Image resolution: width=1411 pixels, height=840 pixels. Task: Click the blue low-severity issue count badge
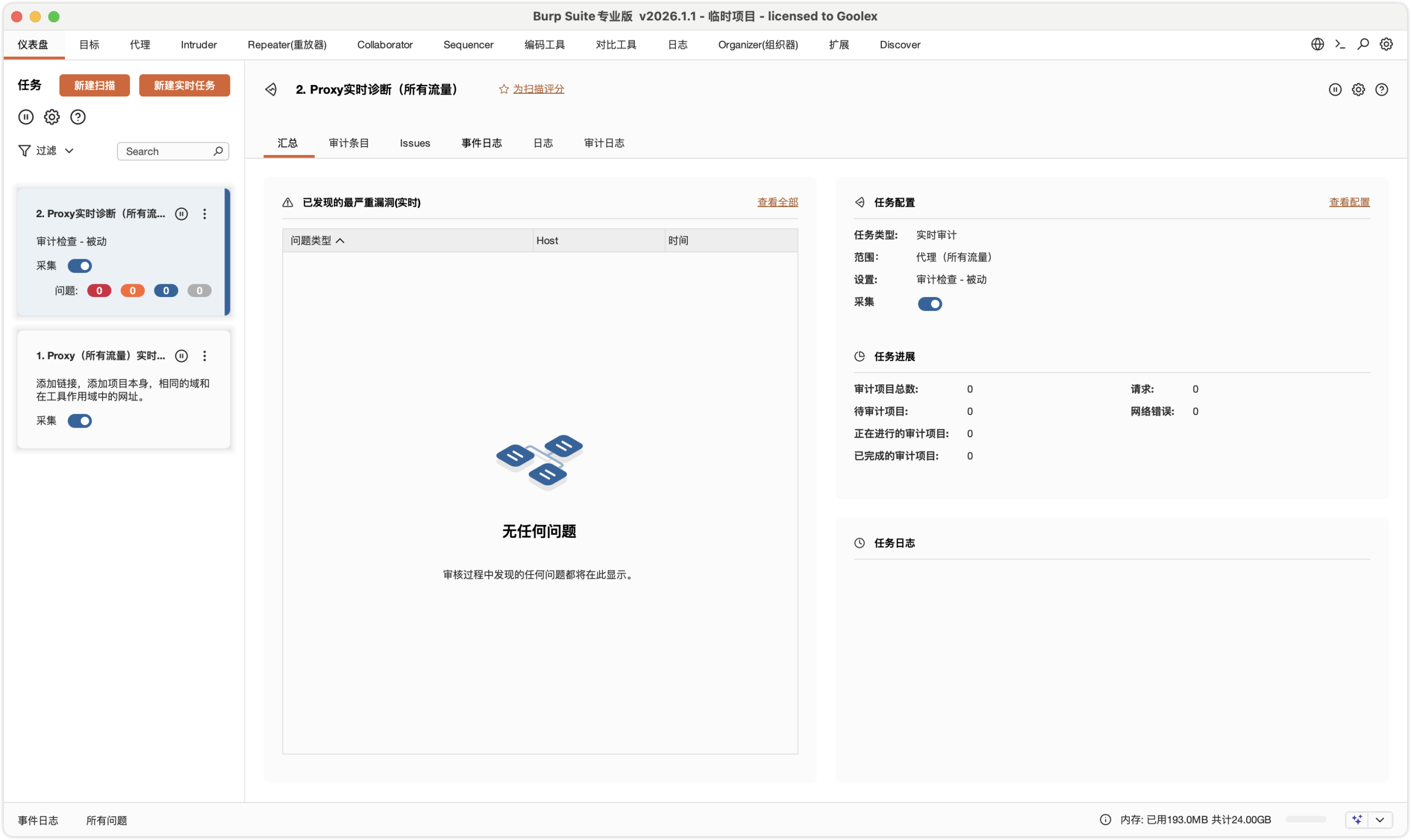coord(166,290)
